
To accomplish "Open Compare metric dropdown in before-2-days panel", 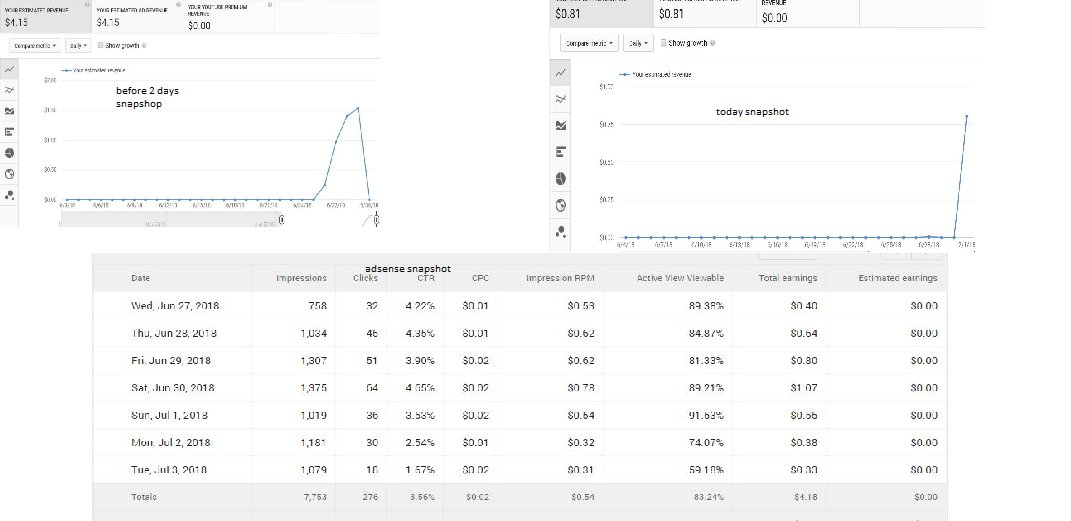I will [x=35, y=46].
